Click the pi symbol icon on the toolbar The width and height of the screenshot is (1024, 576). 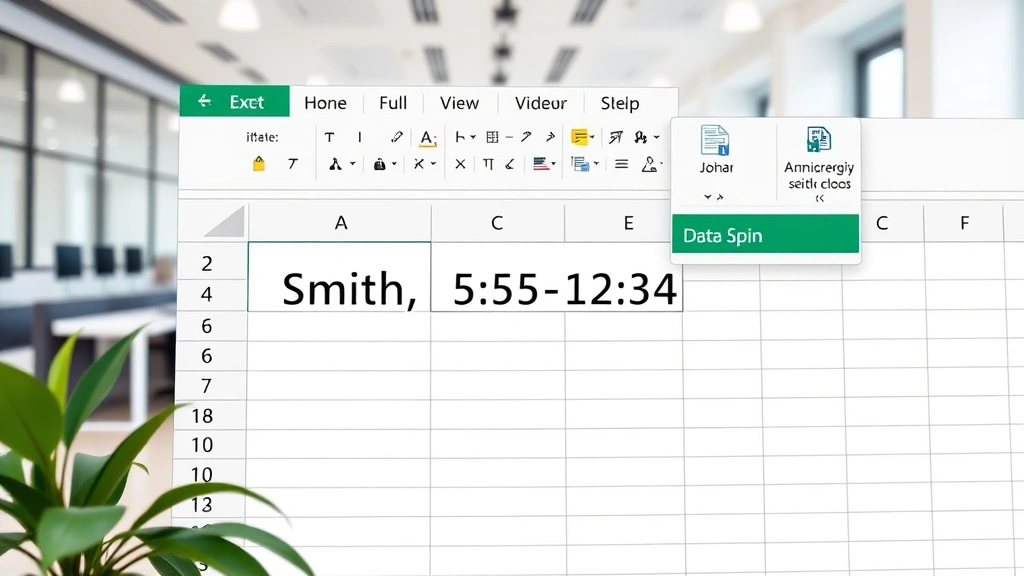click(489, 163)
